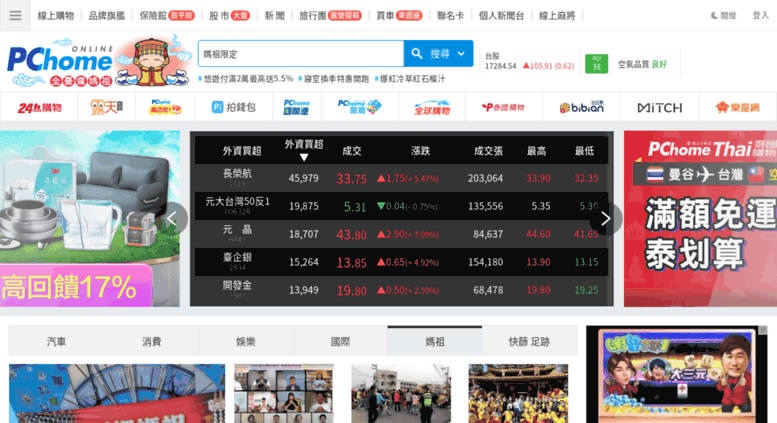Click the 開發金 stock row name
This screenshot has height=423, width=777.
pos(237,285)
